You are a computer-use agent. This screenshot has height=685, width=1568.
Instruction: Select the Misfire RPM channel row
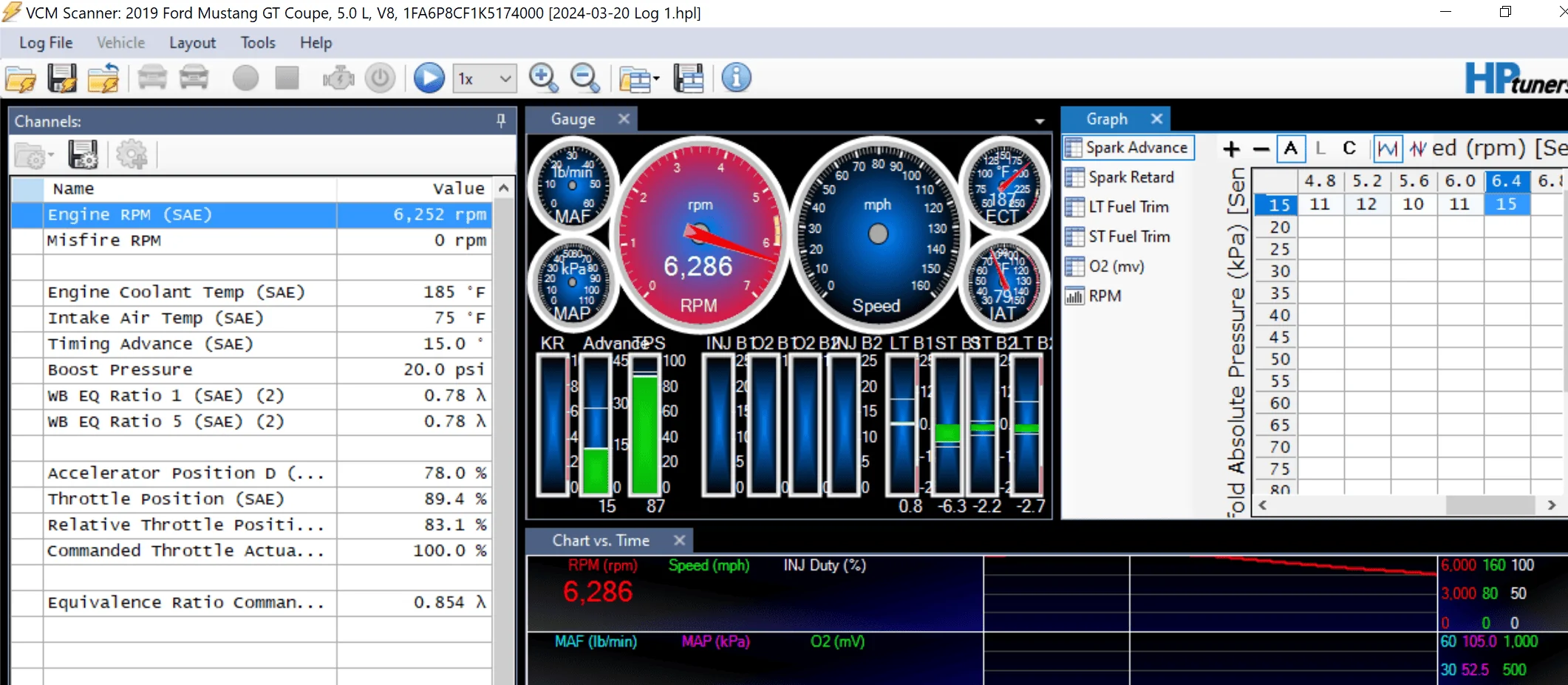click(251, 240)
